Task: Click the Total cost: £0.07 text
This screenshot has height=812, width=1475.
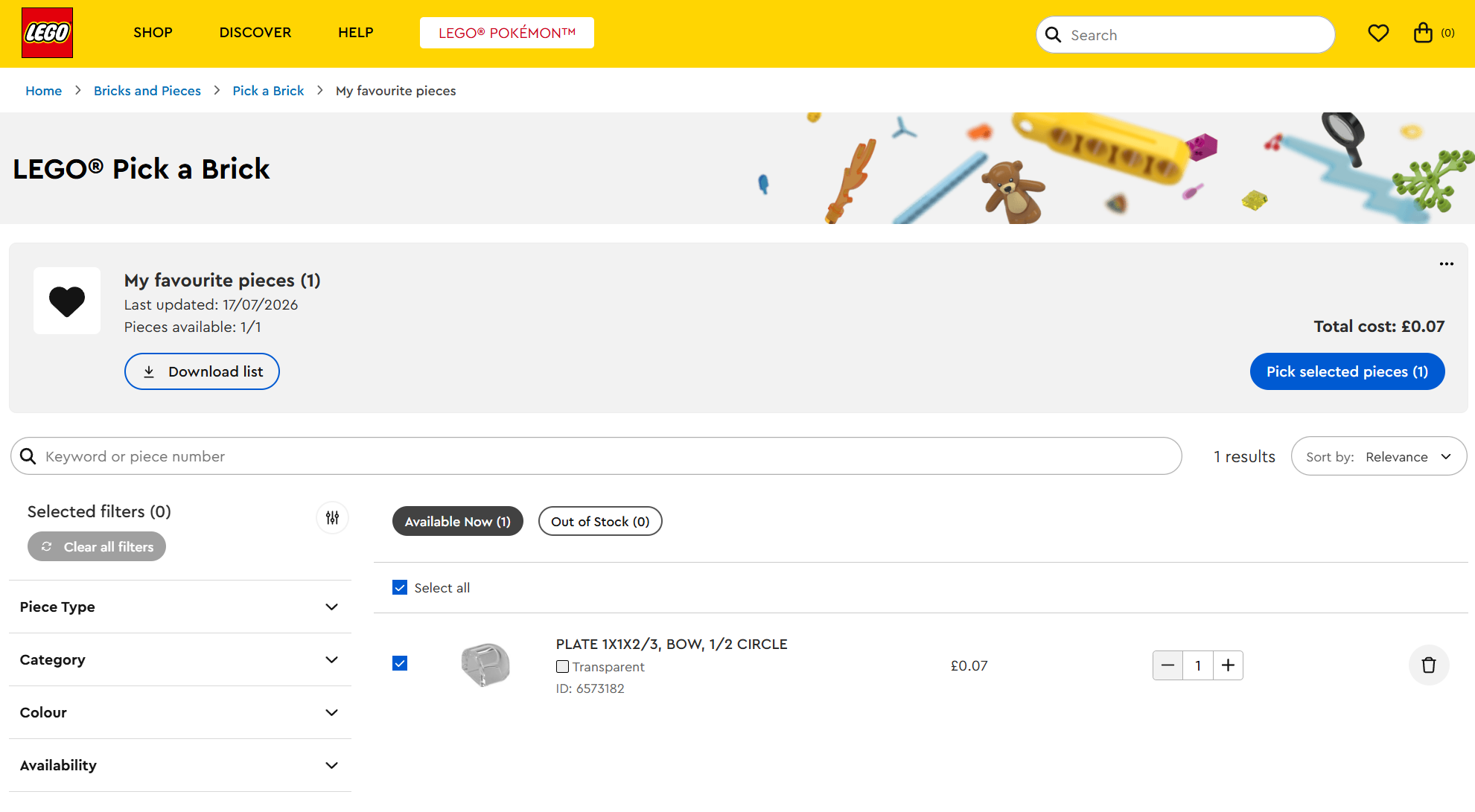Action: coord(1379,326)
